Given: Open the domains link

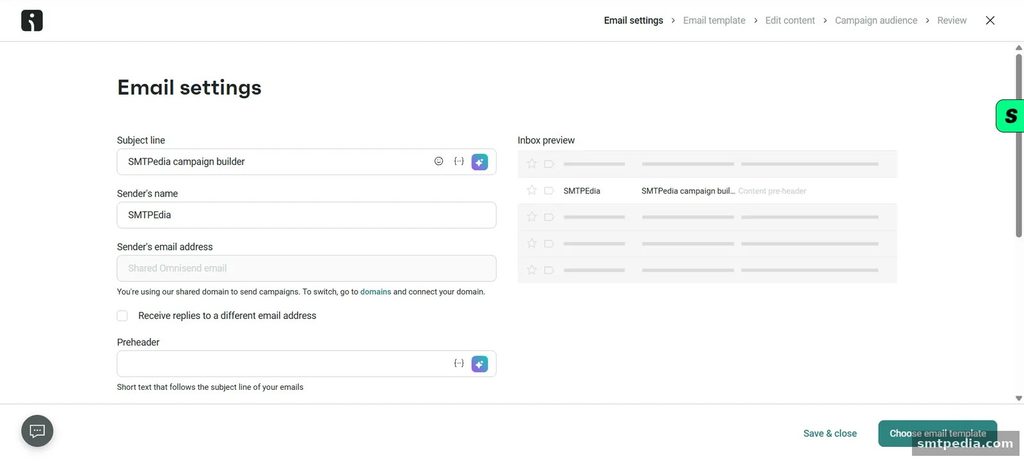Looking at the screenshot, I should [x=376, y=292].
